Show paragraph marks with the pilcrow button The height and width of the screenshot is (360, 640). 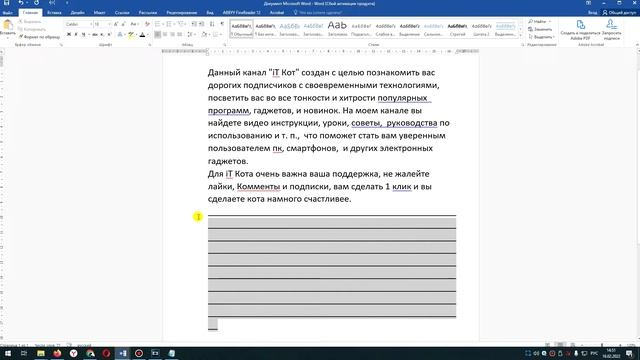point(222,24)
